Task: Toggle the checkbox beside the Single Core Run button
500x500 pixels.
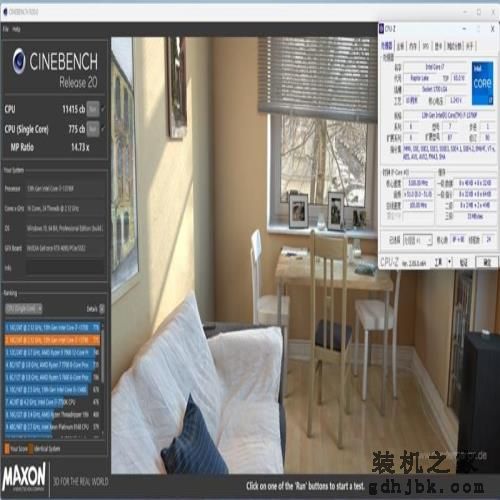Action: (x=103, y=129)
